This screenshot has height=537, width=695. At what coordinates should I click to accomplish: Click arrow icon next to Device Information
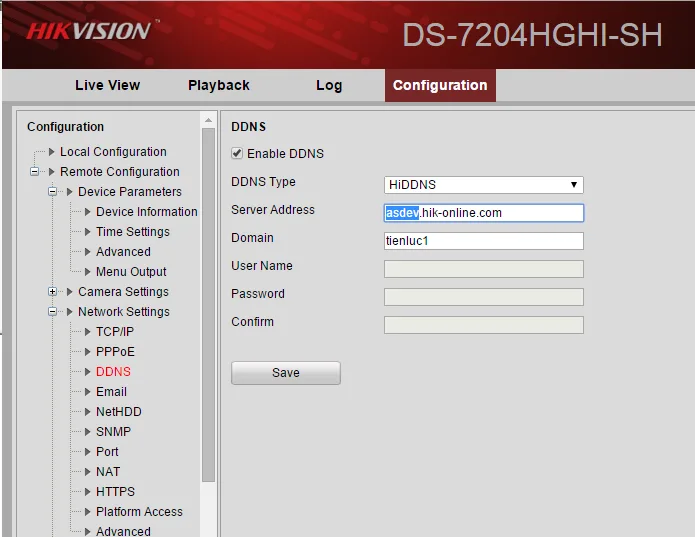[x=87, y=212]
